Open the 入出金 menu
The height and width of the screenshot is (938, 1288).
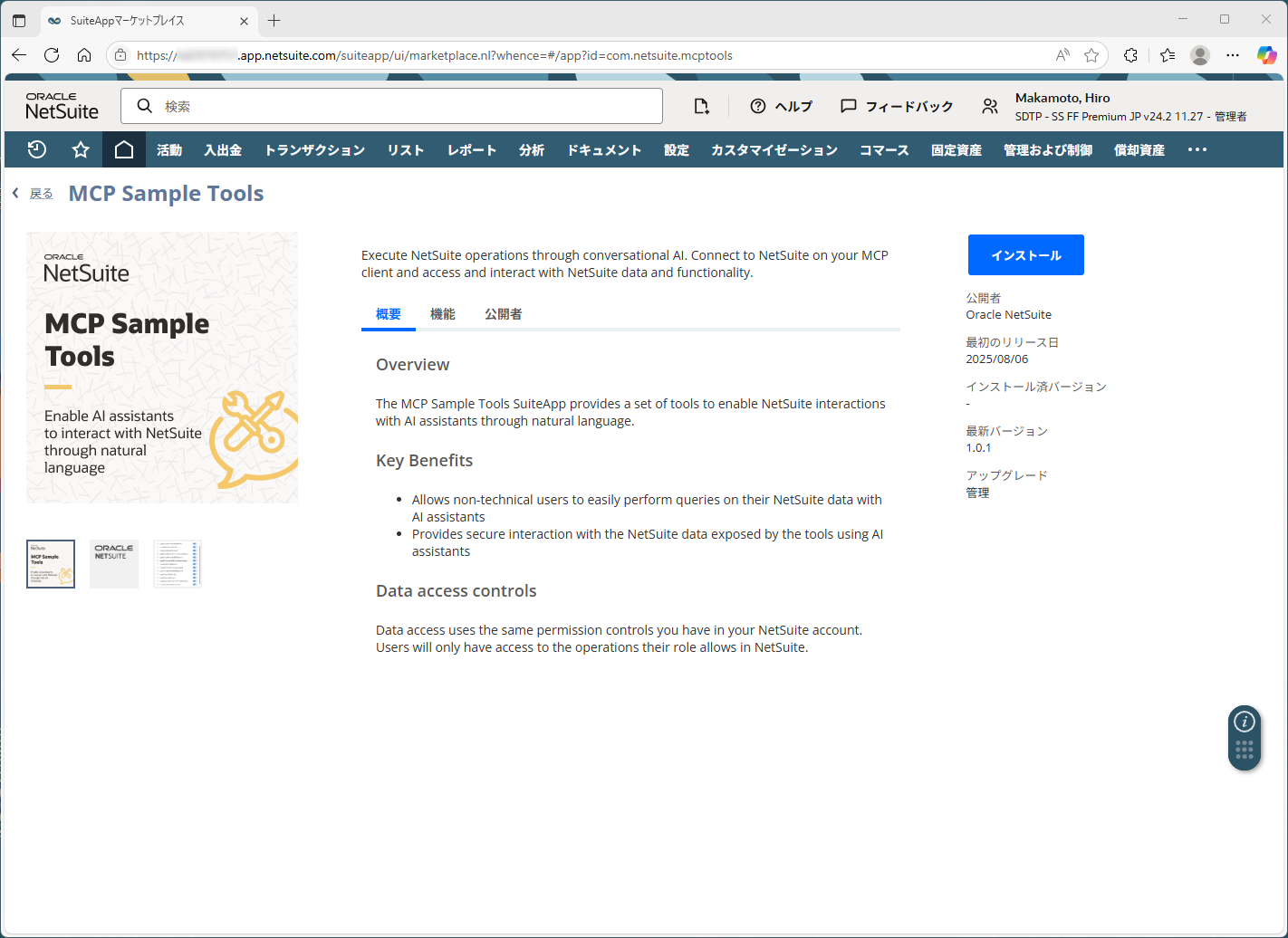tap(223, 149)
